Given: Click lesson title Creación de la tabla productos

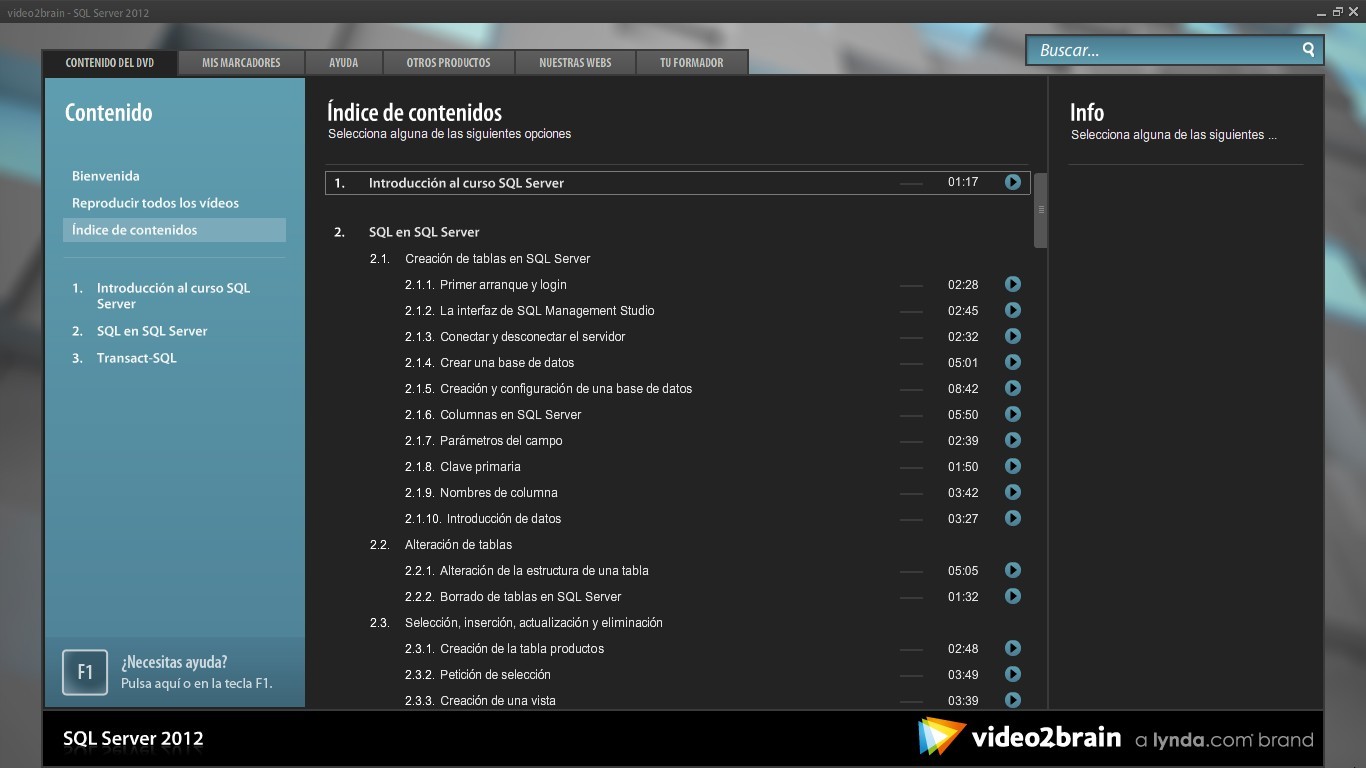Looking at the screenshot, I should point(522,648).
